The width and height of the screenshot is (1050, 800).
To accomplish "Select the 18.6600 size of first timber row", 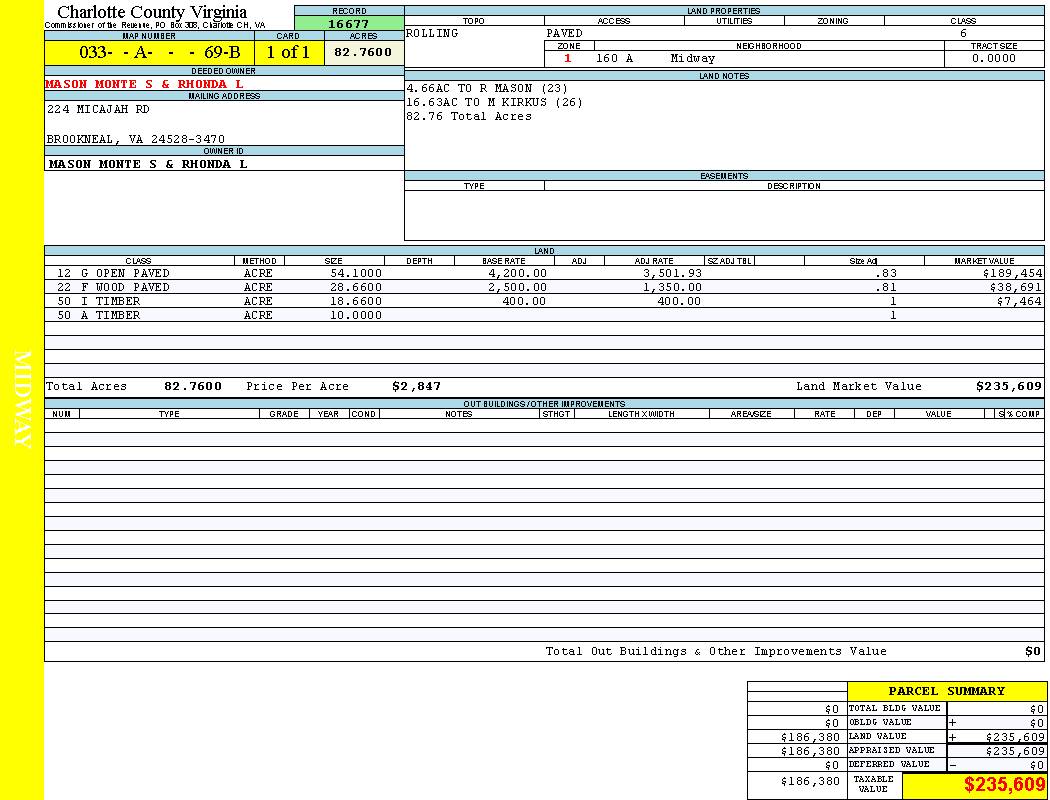I will tap(355, 301).
